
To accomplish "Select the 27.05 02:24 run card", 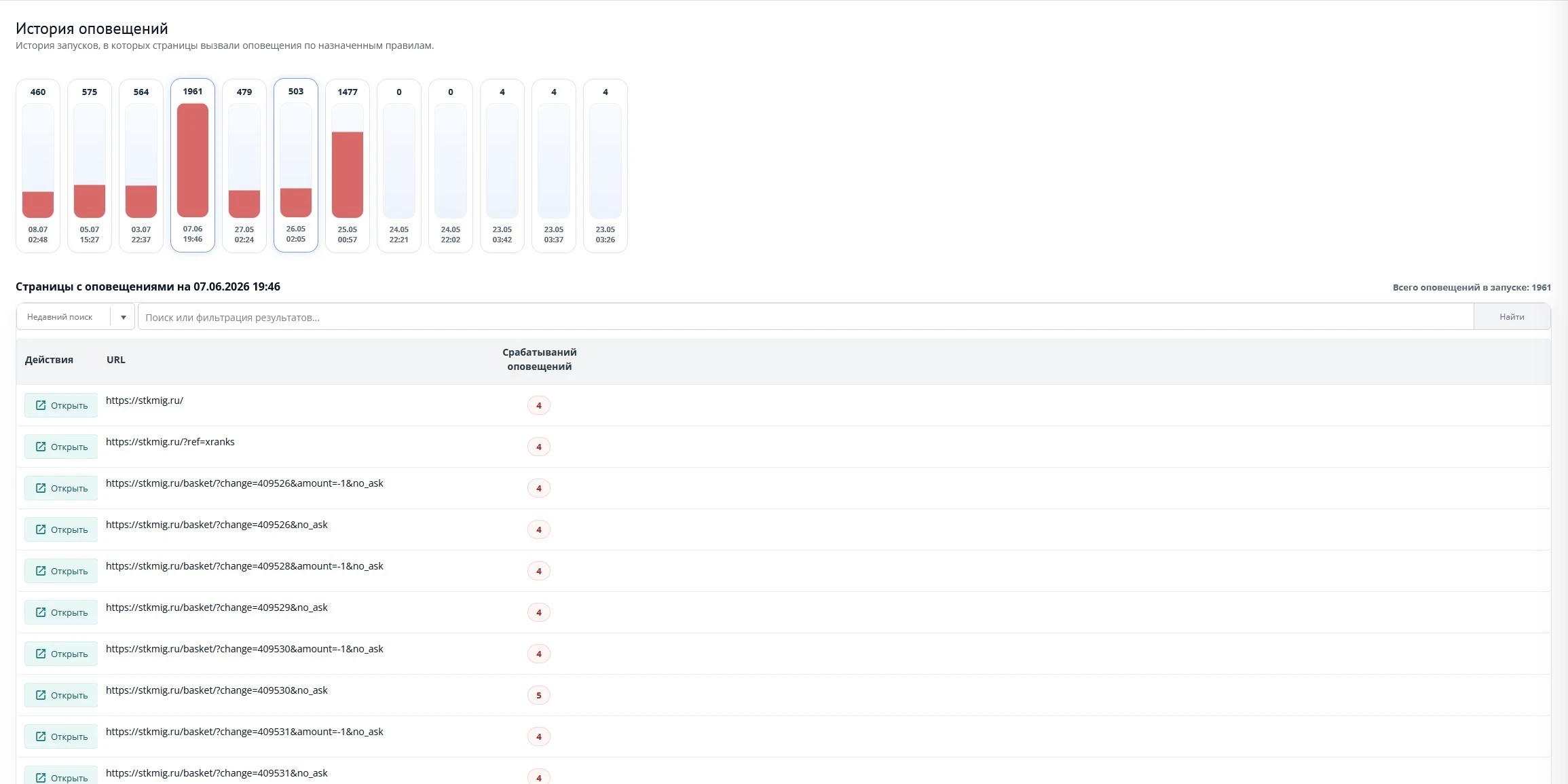I will pos(244,166).
